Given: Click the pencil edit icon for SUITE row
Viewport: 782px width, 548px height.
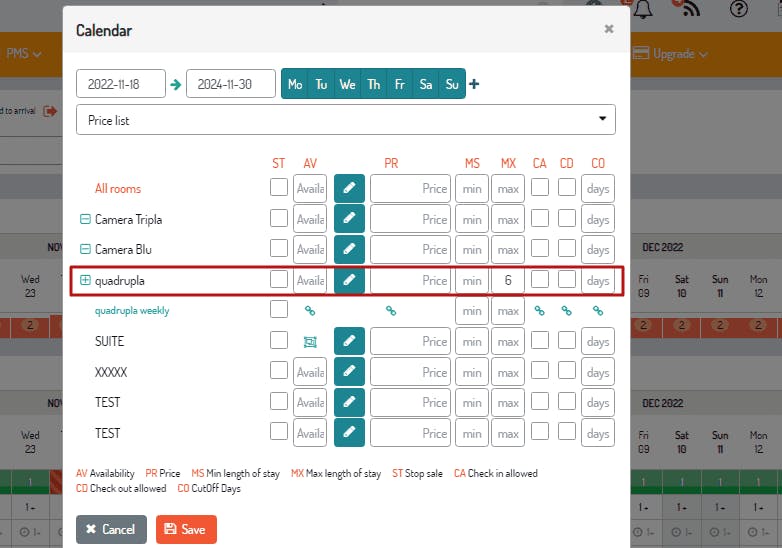Looking at the screenshot, I should tap(349, 342).
